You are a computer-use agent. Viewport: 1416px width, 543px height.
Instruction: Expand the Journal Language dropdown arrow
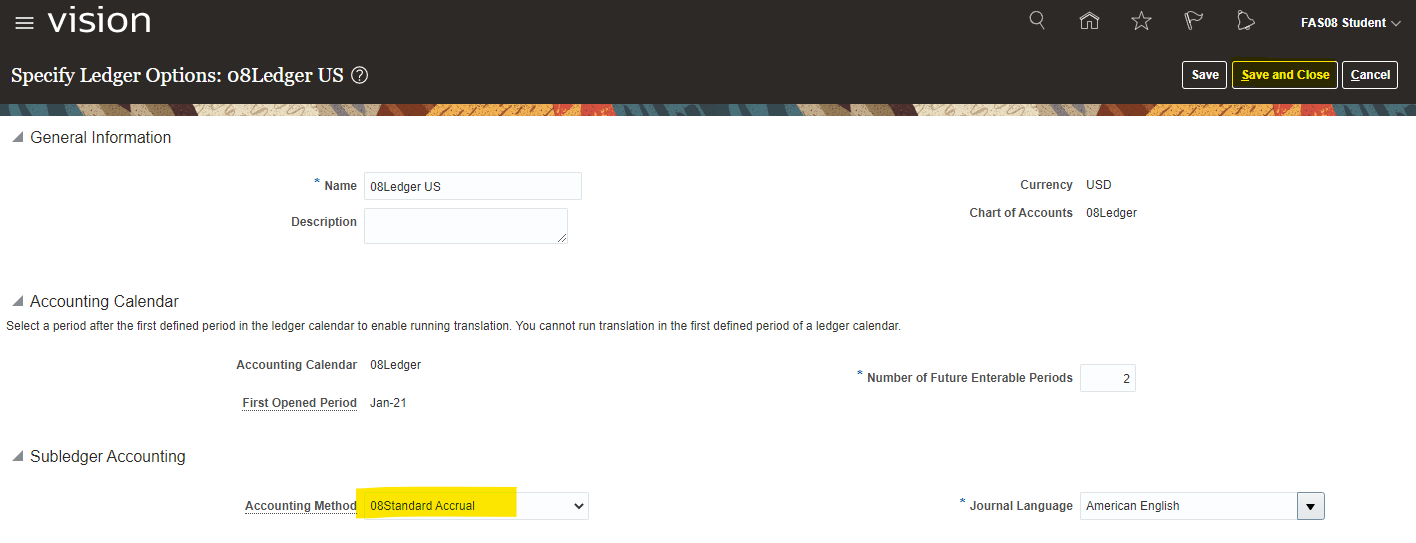click(x=1310, y=506)
